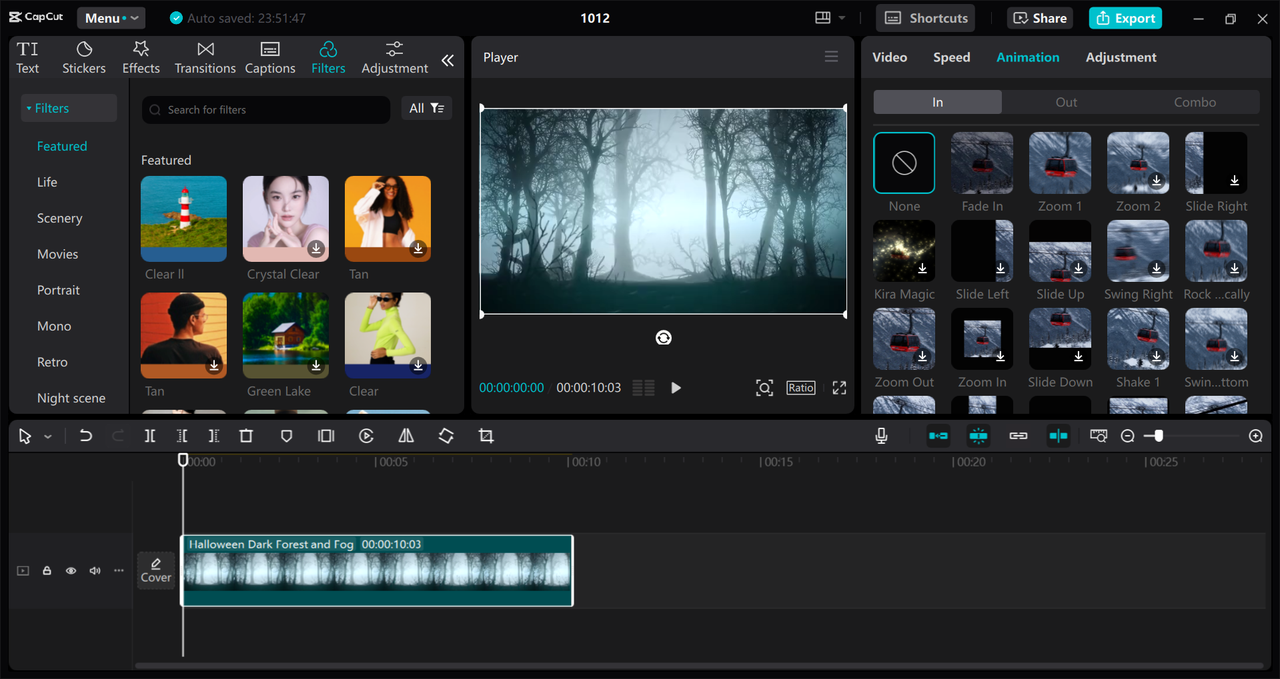Viewport: 1280px width, 679px height.
Task: Click the Ratio button
Action: [x=801, y=388]
